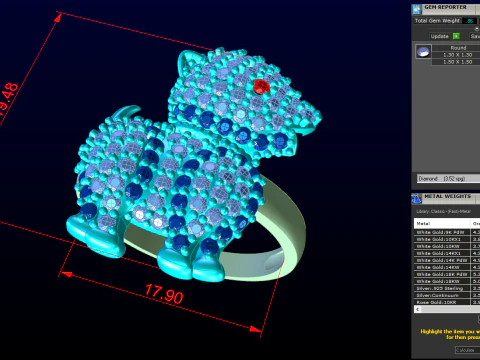
Task: Click the Calculate button in Metal Weights
Action: [x=467, y=350]
